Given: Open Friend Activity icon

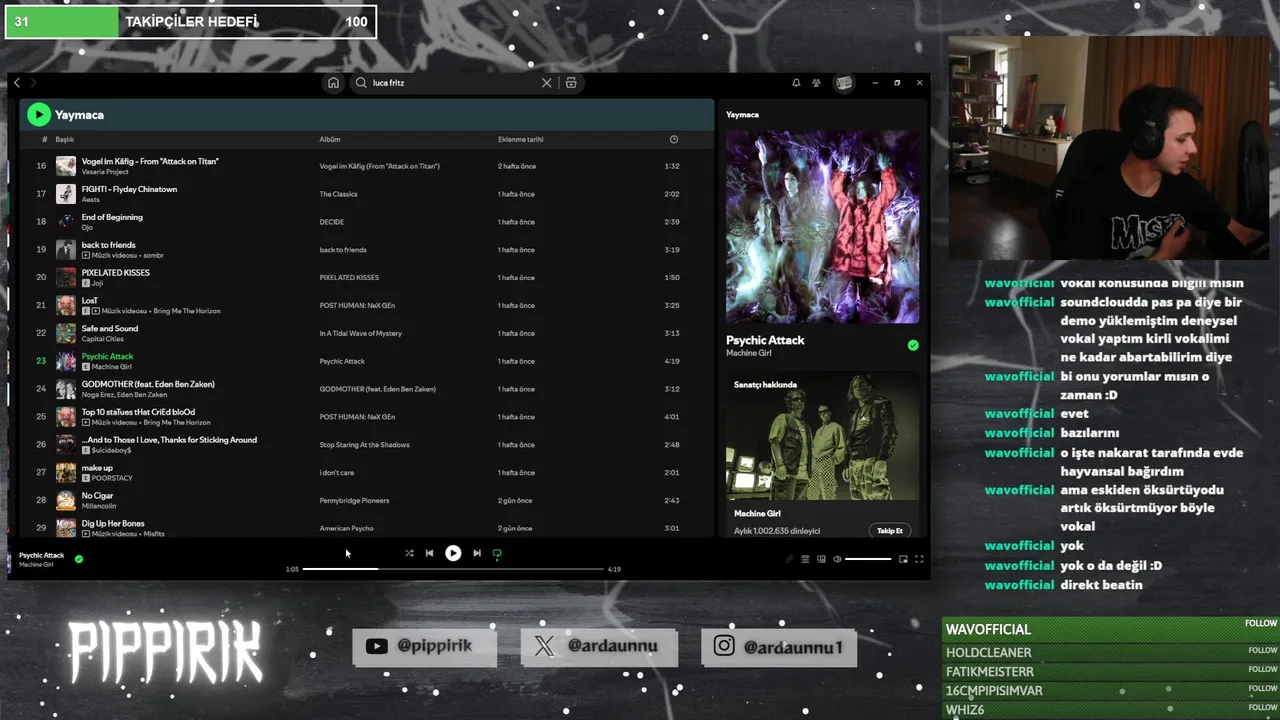Looking at the screenshot, I should (816, 83).
